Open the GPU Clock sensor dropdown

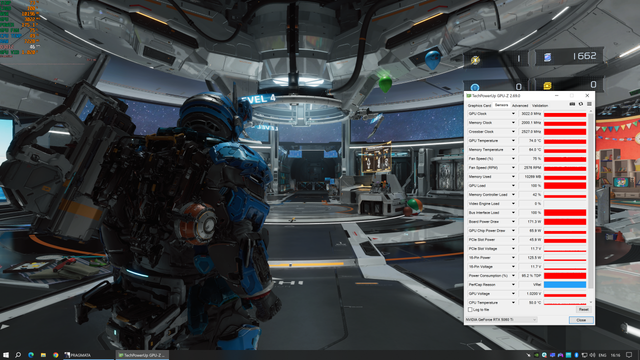pos(513,113)
